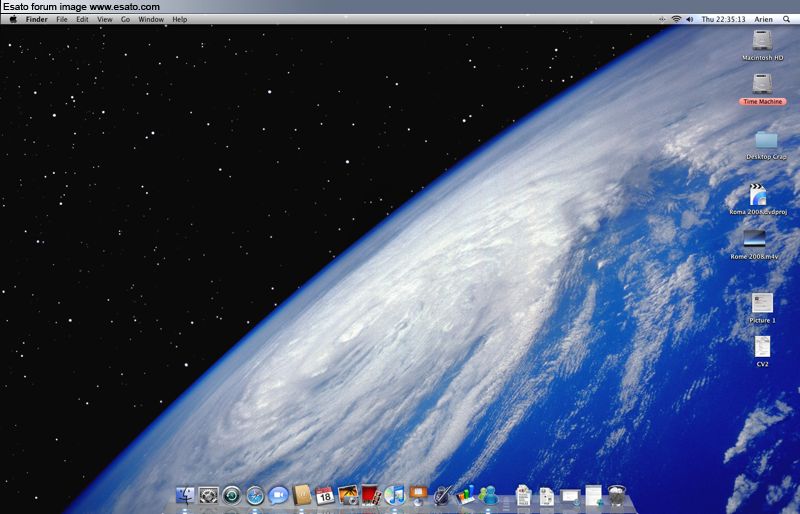800x514 pixels.
Task: Select Rome 2008.m4v video file
Action: point(754,244)
